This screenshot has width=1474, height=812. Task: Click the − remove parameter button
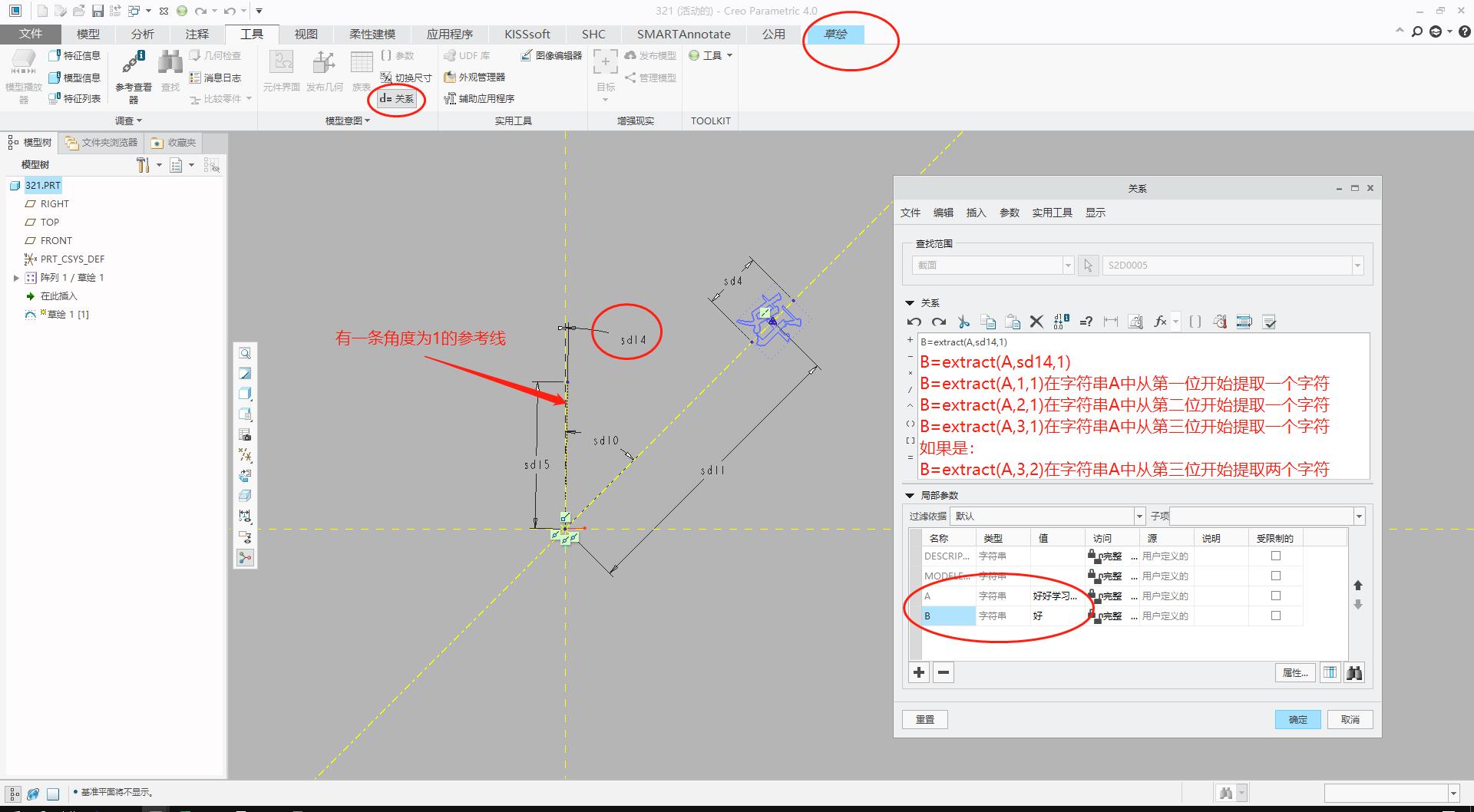pos(944,672)
